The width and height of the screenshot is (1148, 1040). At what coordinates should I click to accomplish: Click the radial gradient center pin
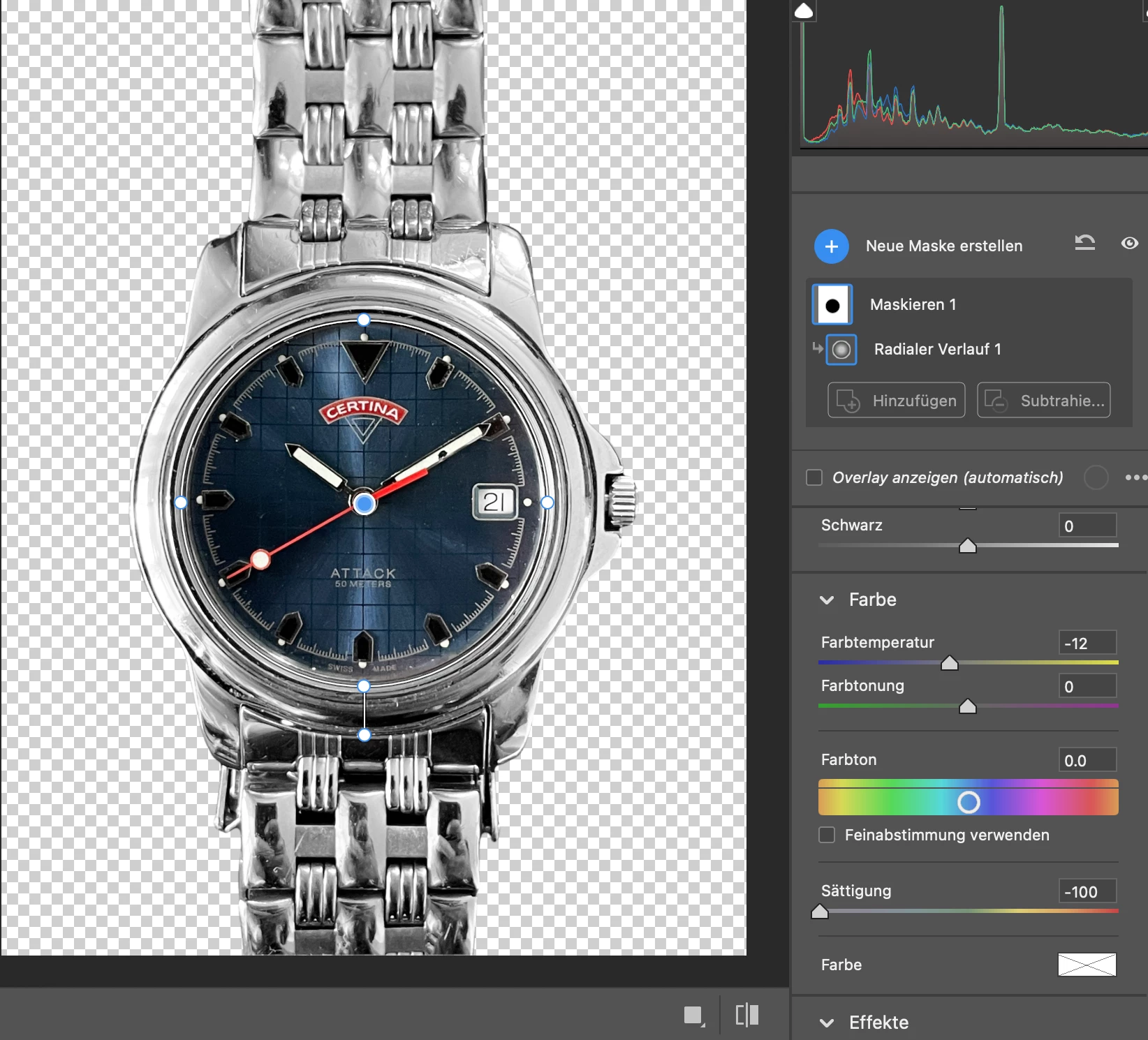point(364,503)
